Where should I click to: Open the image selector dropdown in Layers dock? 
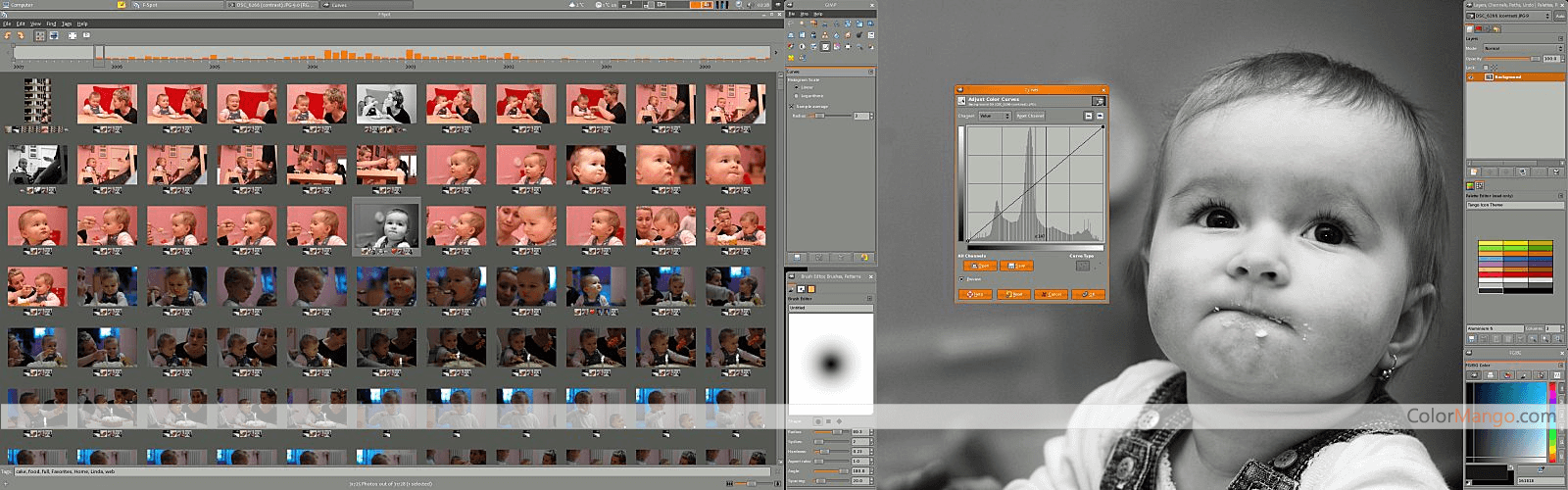point(1507,16)
